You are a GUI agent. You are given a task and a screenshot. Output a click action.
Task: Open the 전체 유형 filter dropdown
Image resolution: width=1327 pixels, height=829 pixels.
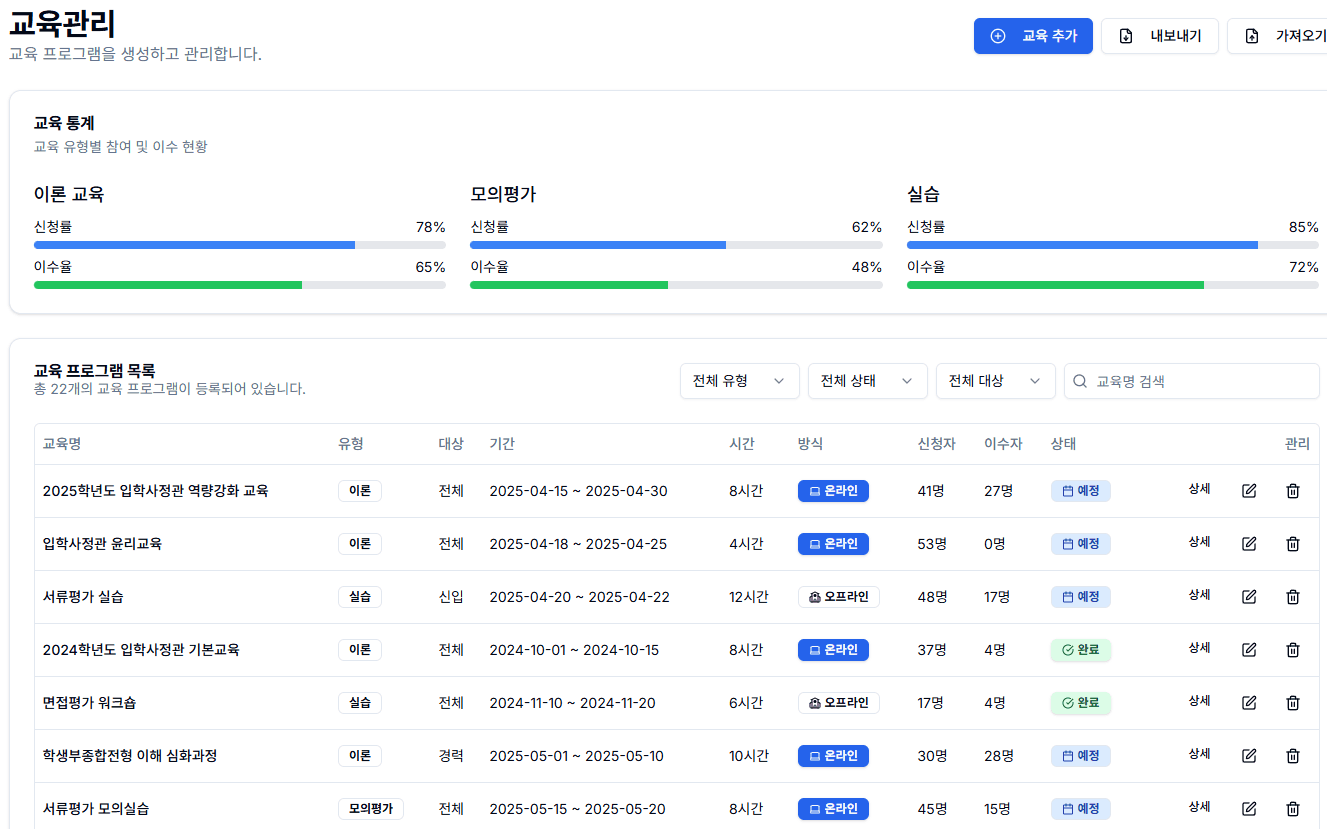(740, 381)
